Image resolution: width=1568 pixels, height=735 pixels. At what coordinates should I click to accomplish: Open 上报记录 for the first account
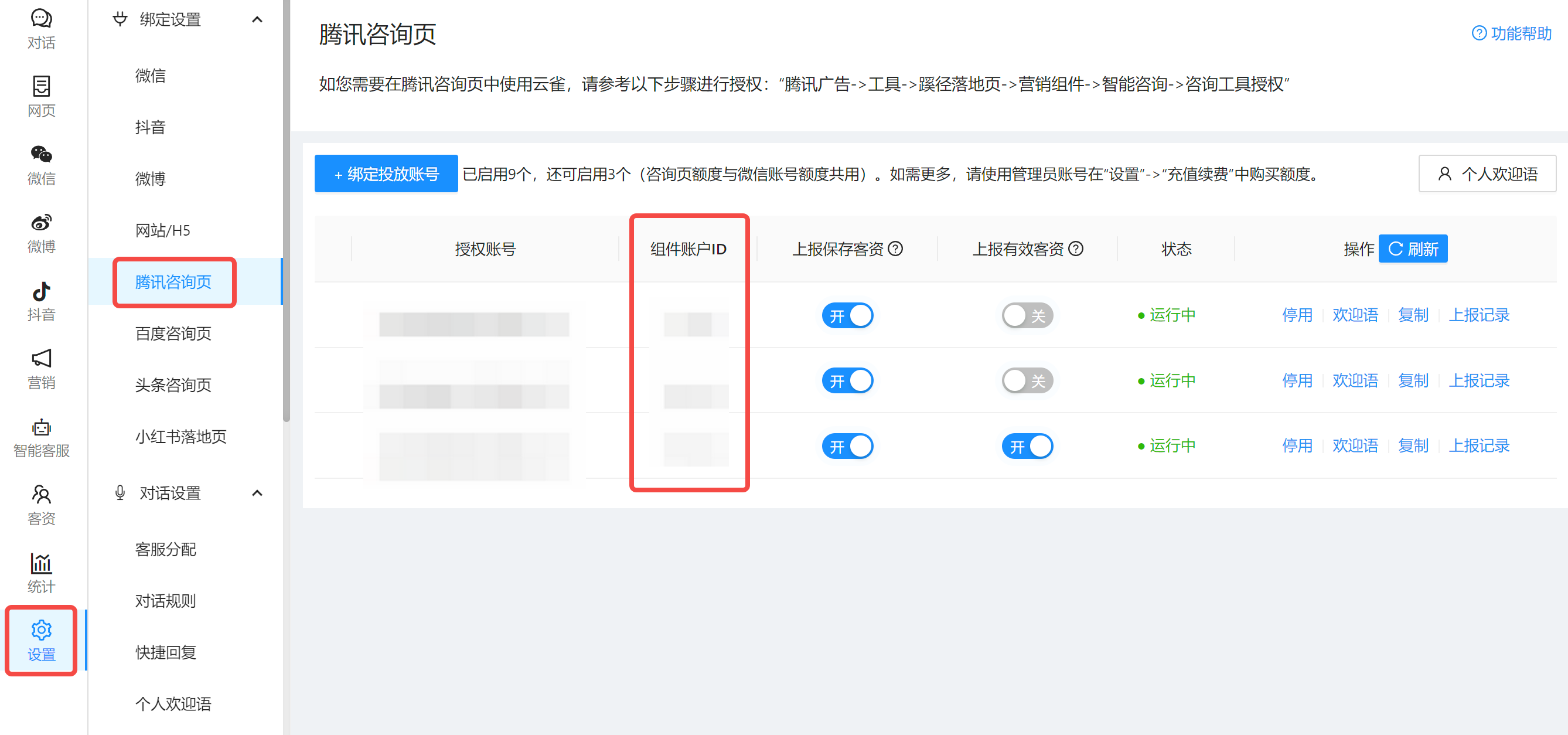(x=1479, y=315)
